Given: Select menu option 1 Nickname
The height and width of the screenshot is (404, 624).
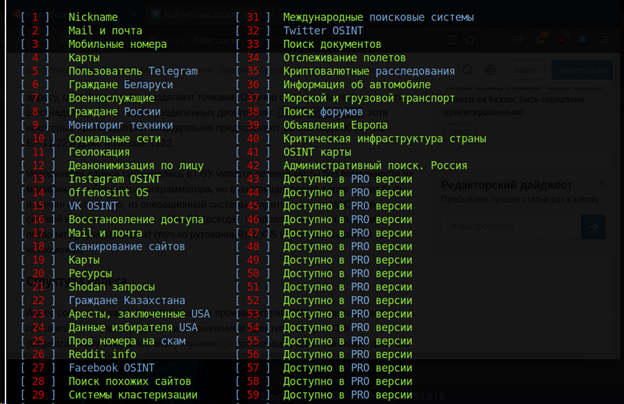Looking at the screenshot, I should 93,17.
